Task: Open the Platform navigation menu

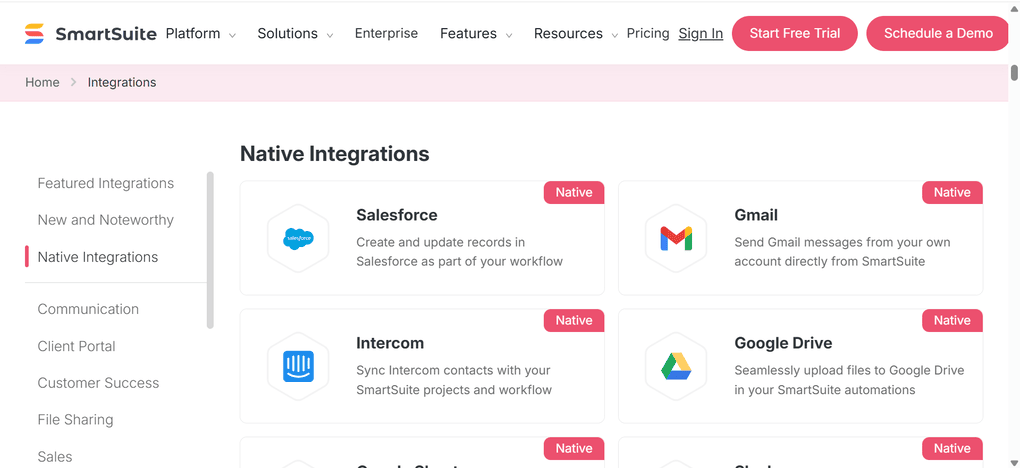Action: coord(193,33)
